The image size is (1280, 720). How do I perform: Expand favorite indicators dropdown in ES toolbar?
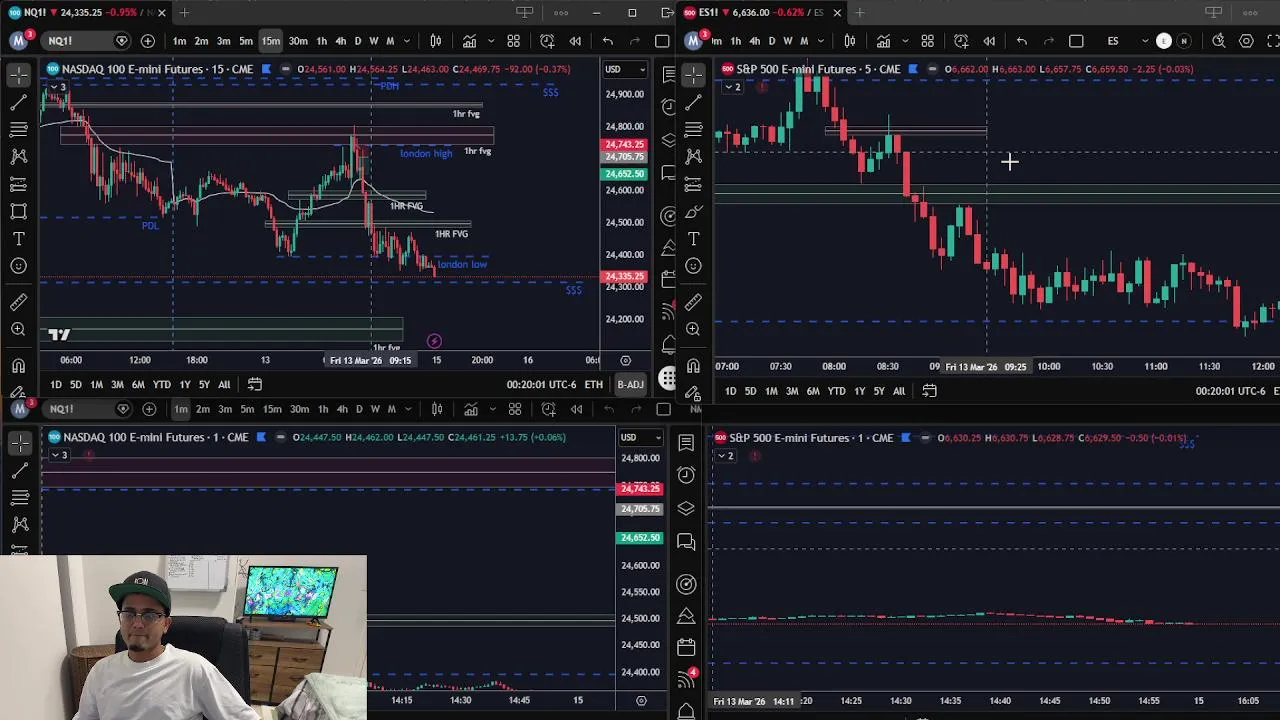(904, 41)
